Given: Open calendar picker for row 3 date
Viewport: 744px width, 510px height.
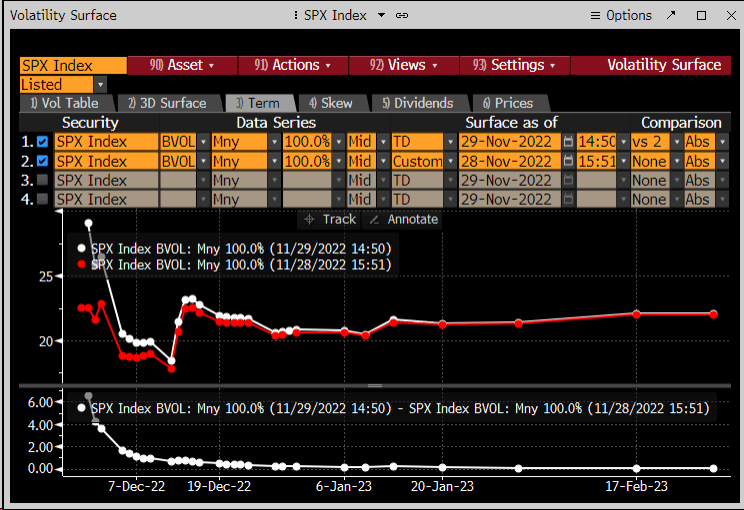Looking at the screenshot, I should [568, 180].
